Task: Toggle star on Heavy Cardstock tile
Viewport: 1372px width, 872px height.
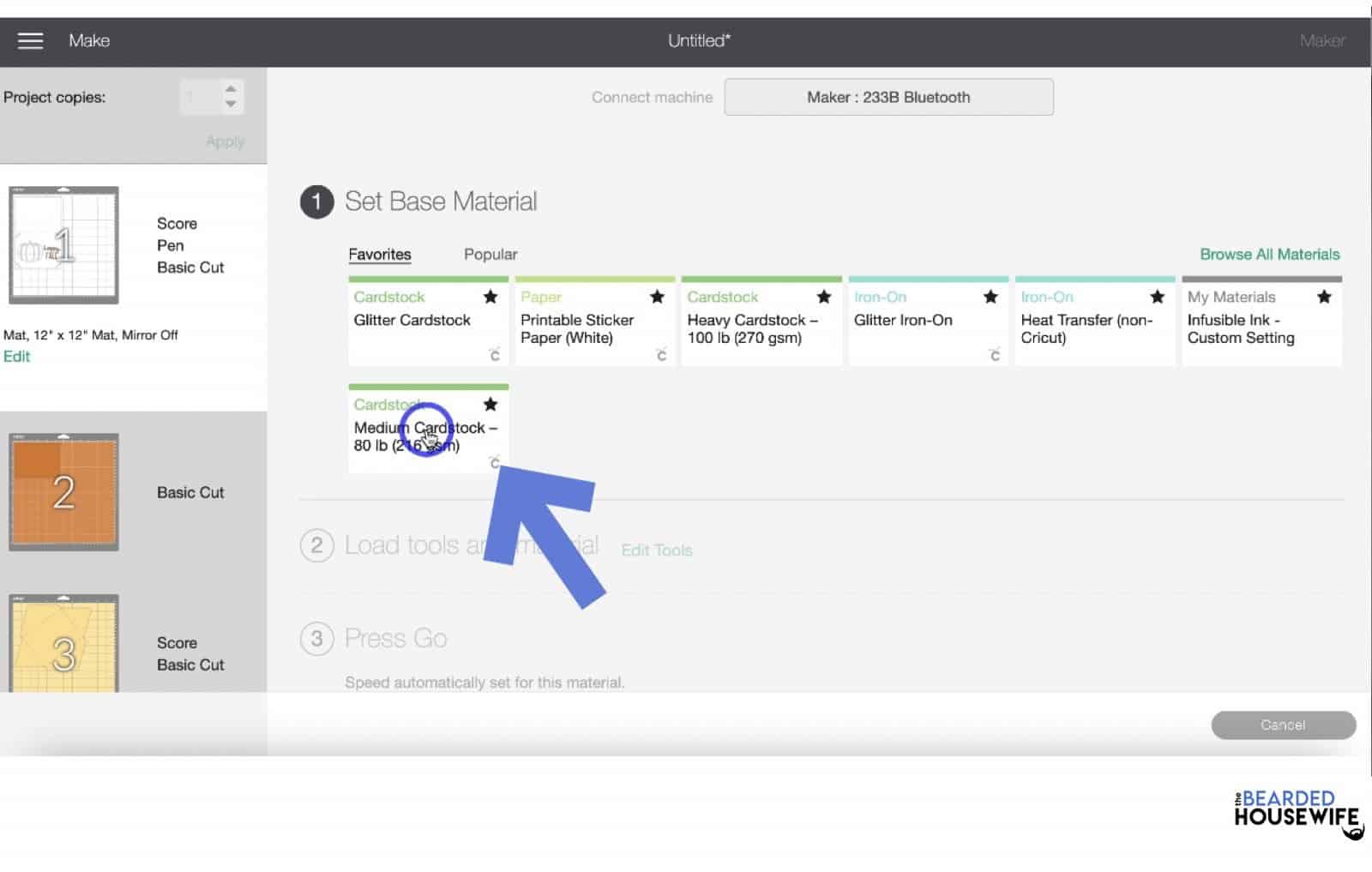Action: tap(824, 297)
